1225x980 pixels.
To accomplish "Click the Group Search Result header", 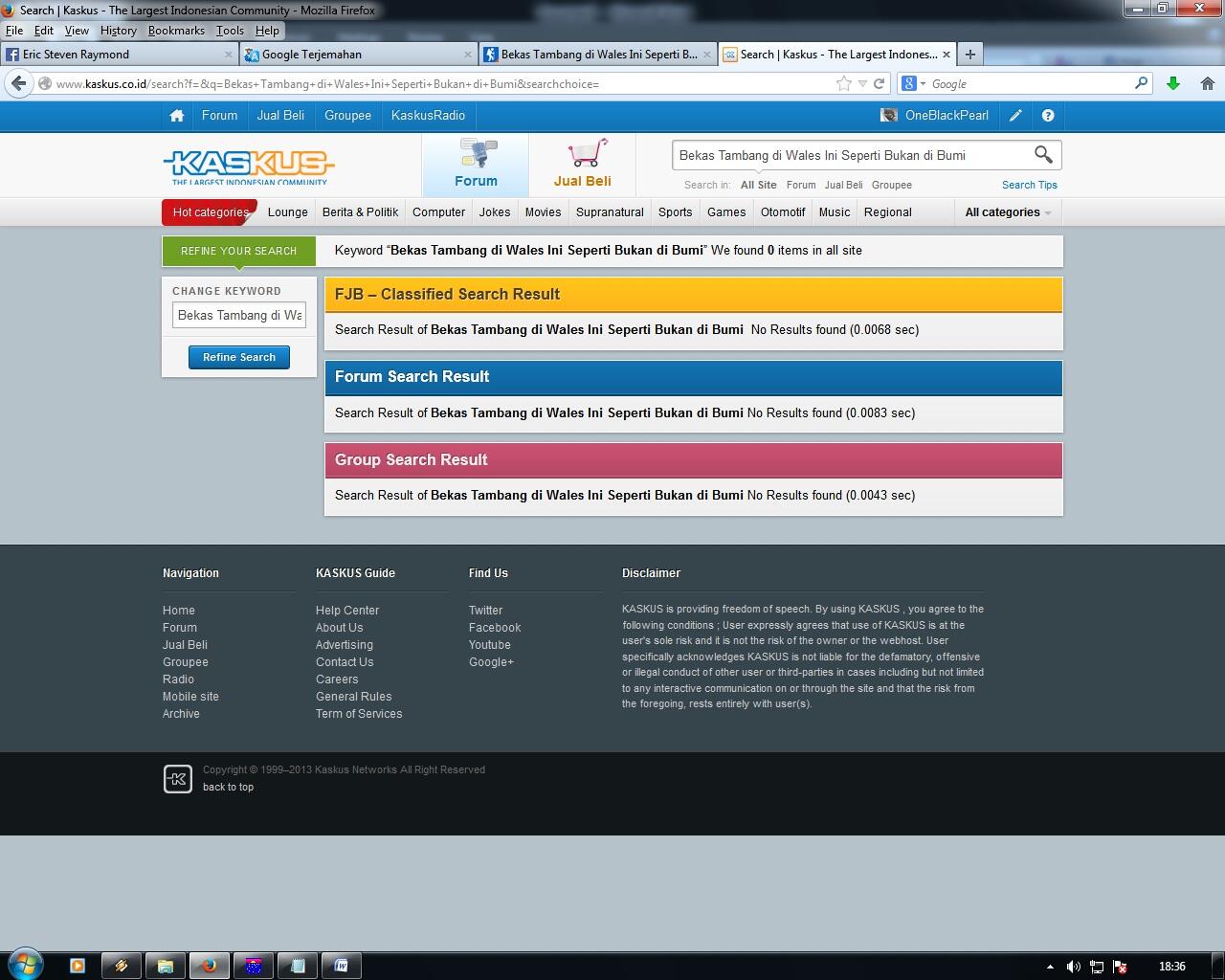I will (x=694, y=460).
